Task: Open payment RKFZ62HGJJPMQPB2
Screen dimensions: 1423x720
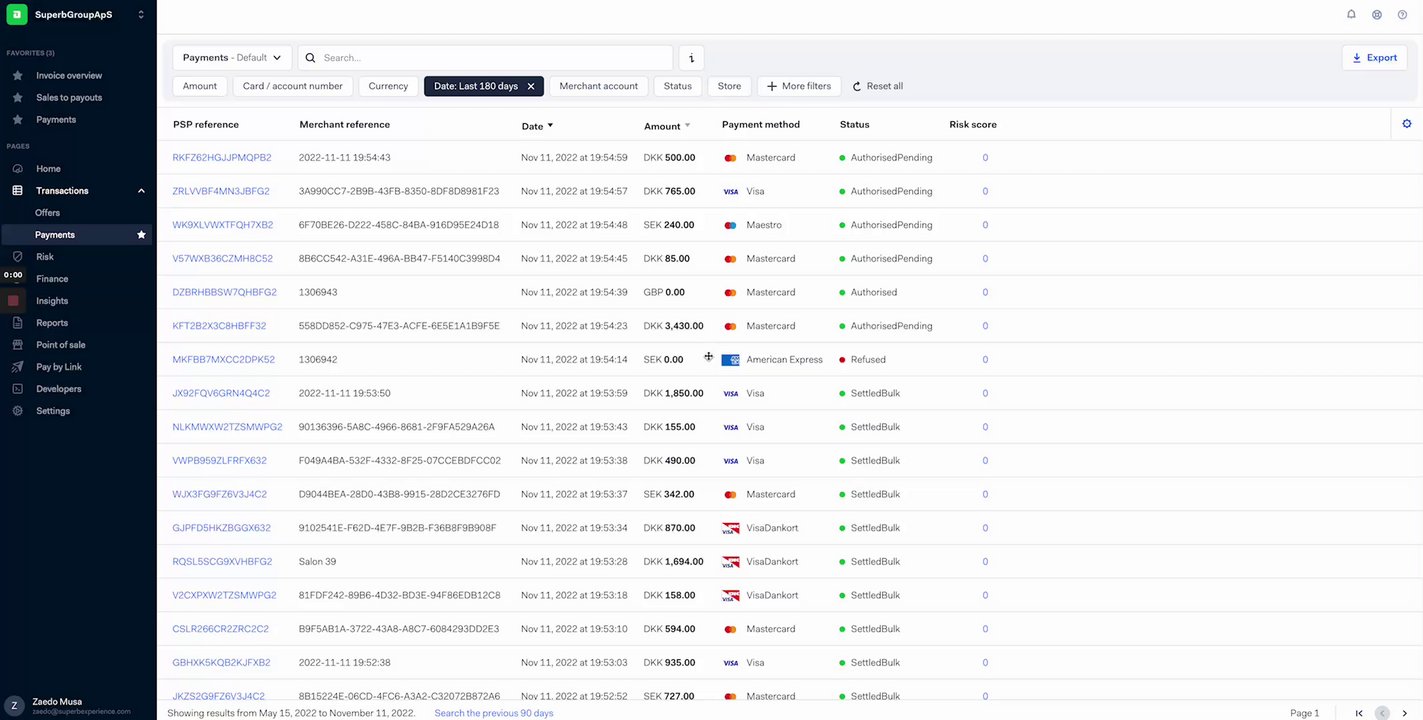Action: pos(222,158)
